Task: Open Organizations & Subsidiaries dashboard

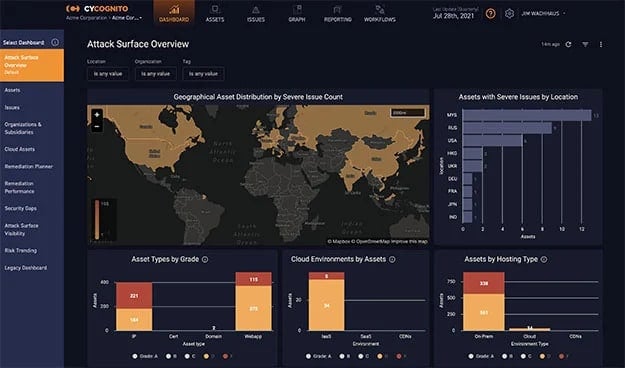Action: (23, 128)
